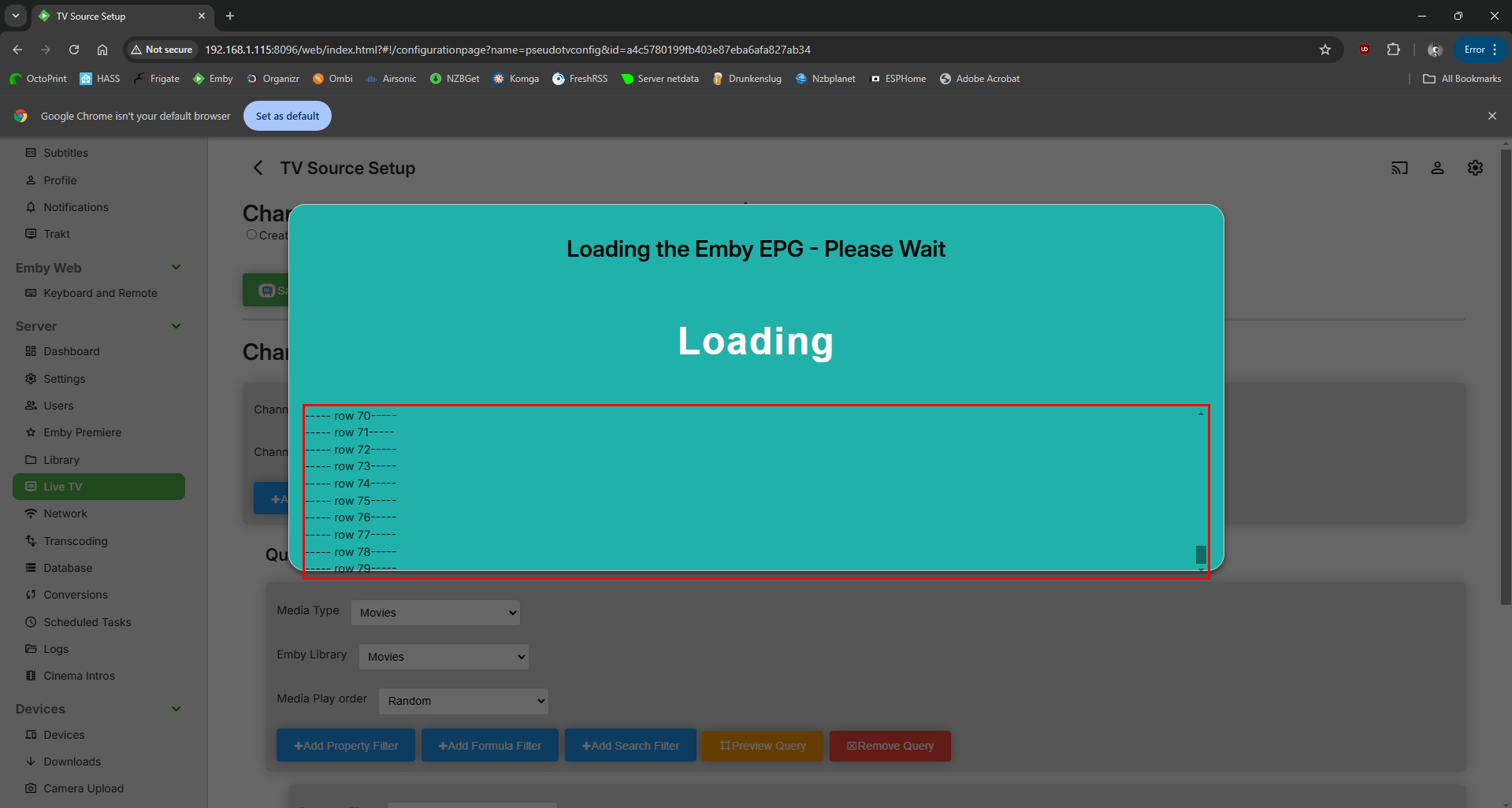Bookmark this page with the star icon
The image size is (1512, 808).
coord(1325,50)
